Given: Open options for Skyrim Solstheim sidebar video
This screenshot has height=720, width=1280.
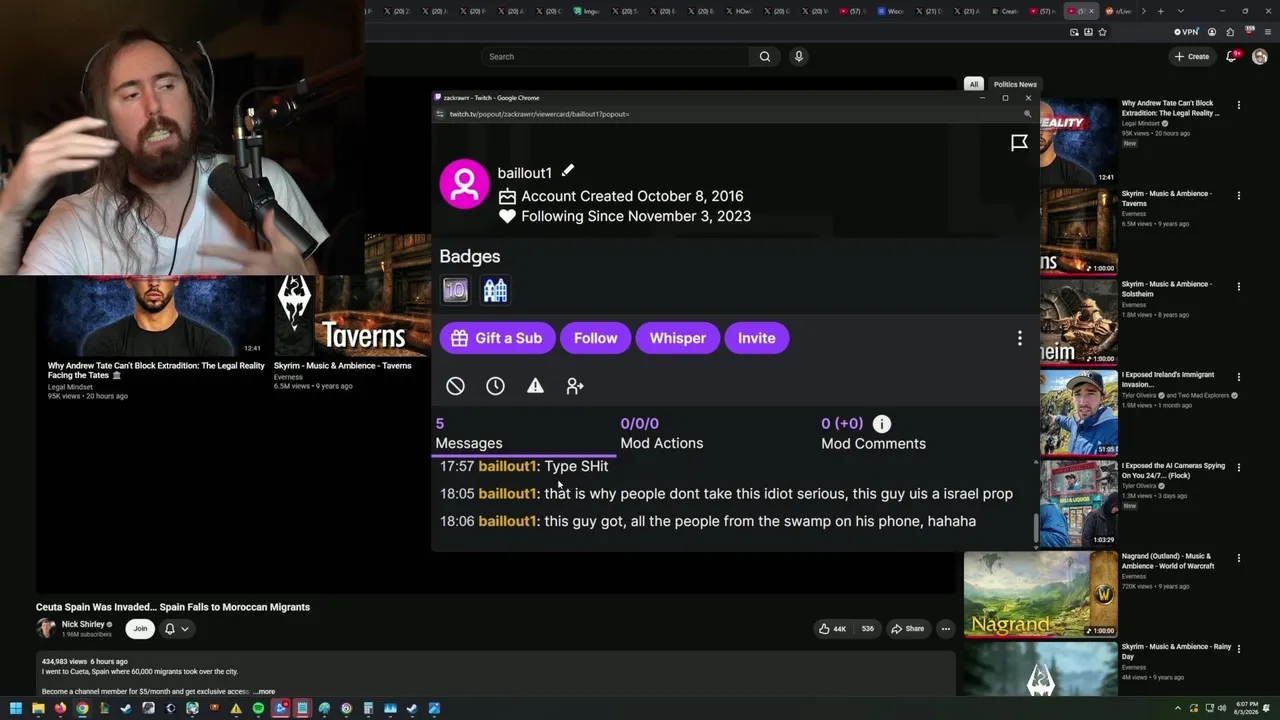Looking at the screenshot, I should (x=1238, y=286).
